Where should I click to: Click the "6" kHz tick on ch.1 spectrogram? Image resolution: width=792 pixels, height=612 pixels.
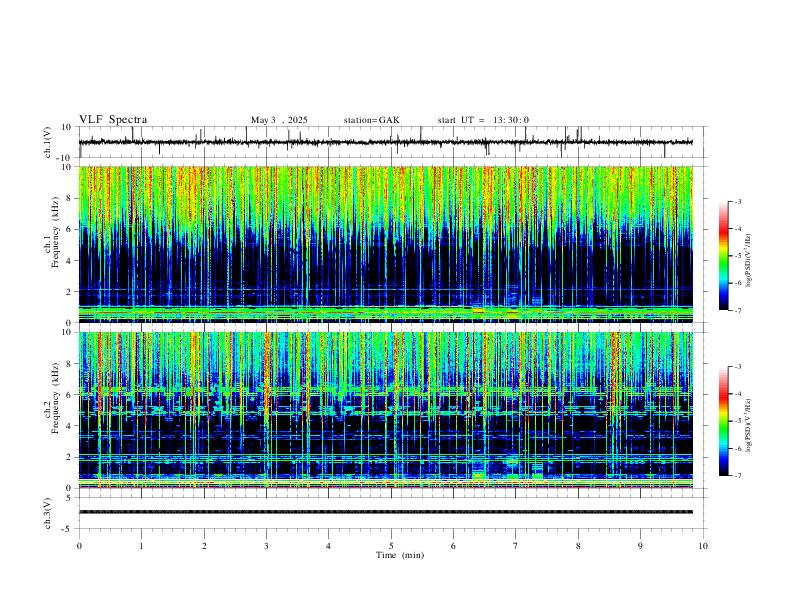[x=69, y=229]
